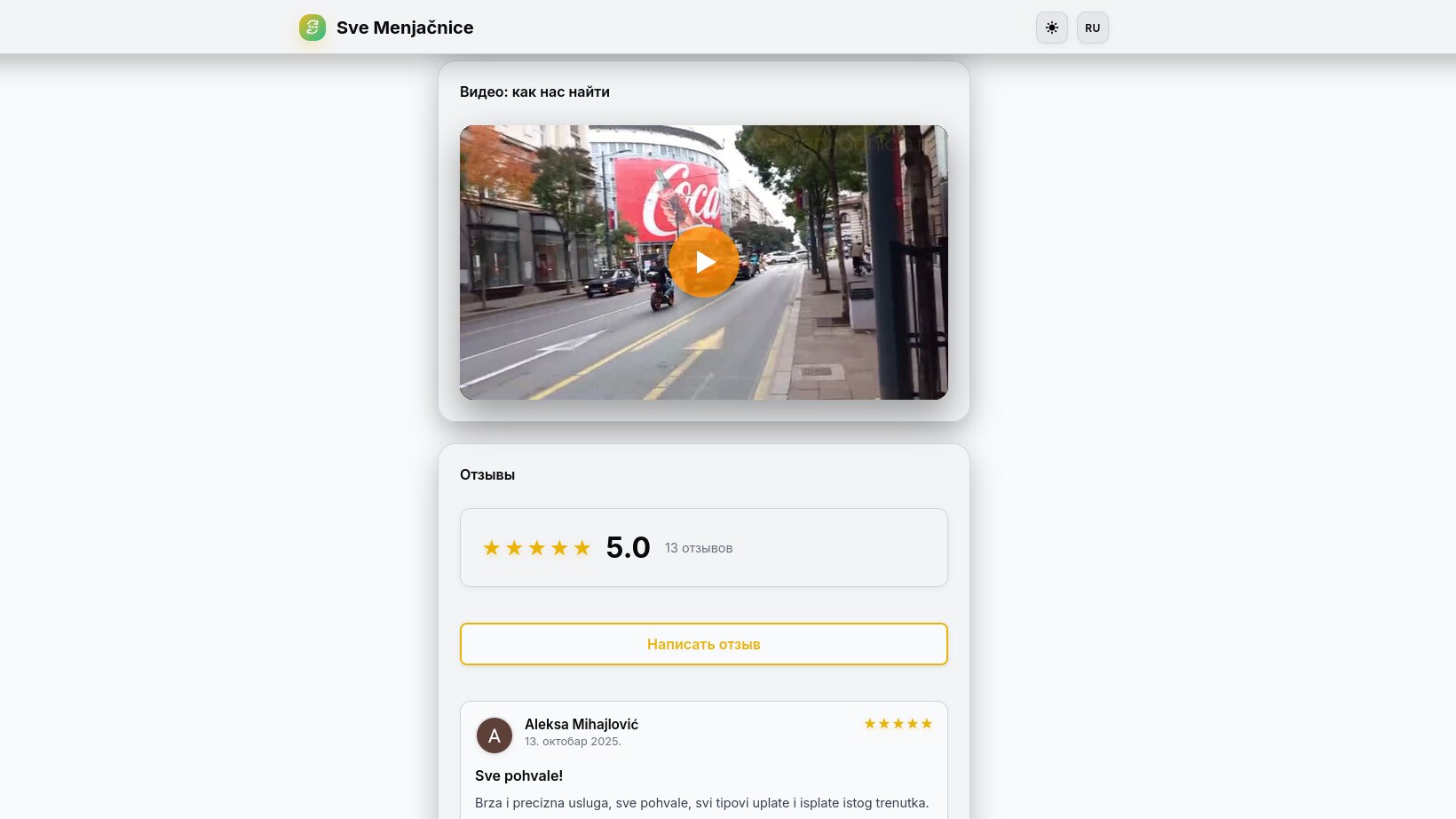Image resolution: width=1456 pixels, height=819 pixels.
Task: Open the 13 отзывов reviews count
Action: (699, 548)
